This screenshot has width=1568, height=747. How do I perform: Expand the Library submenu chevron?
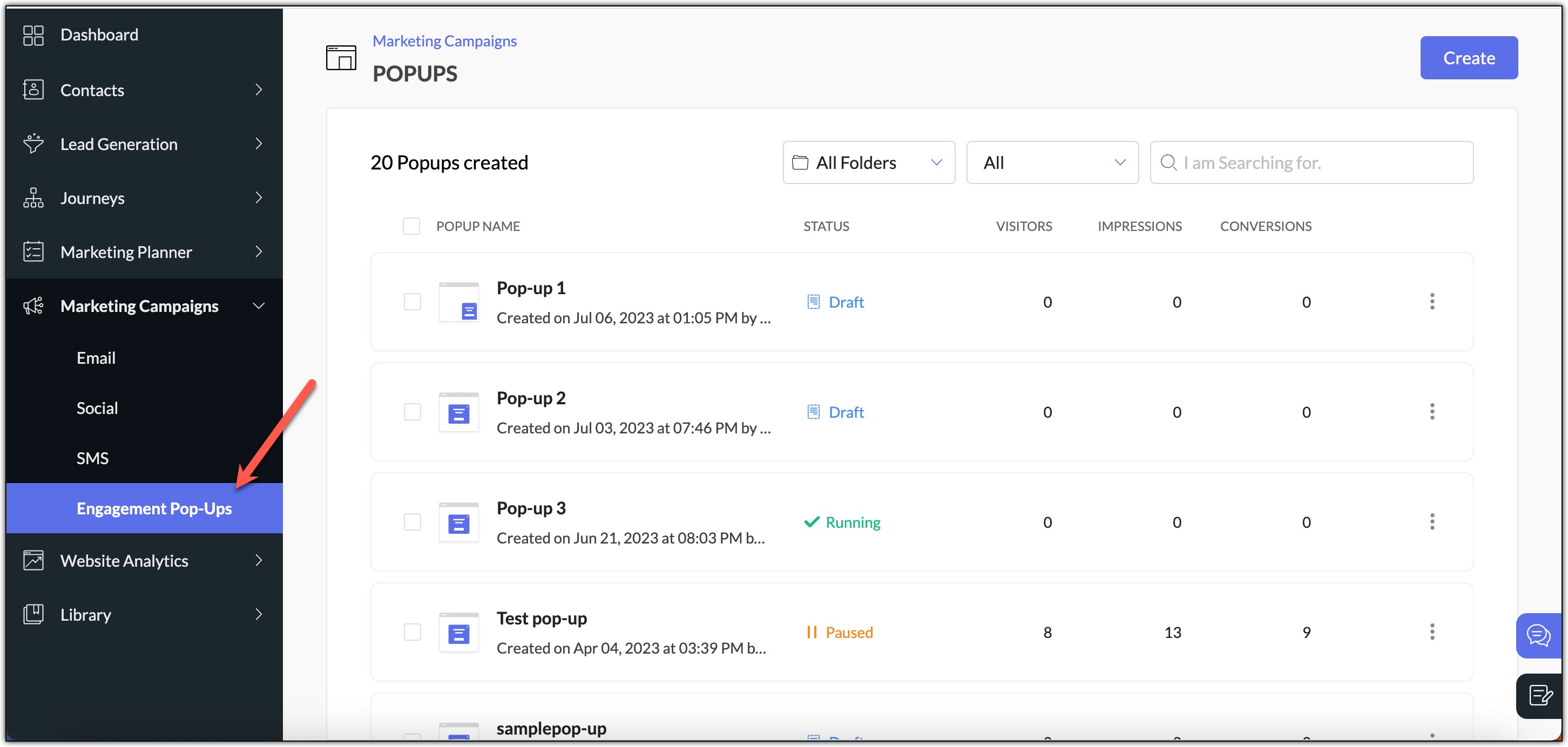point(259,614)
